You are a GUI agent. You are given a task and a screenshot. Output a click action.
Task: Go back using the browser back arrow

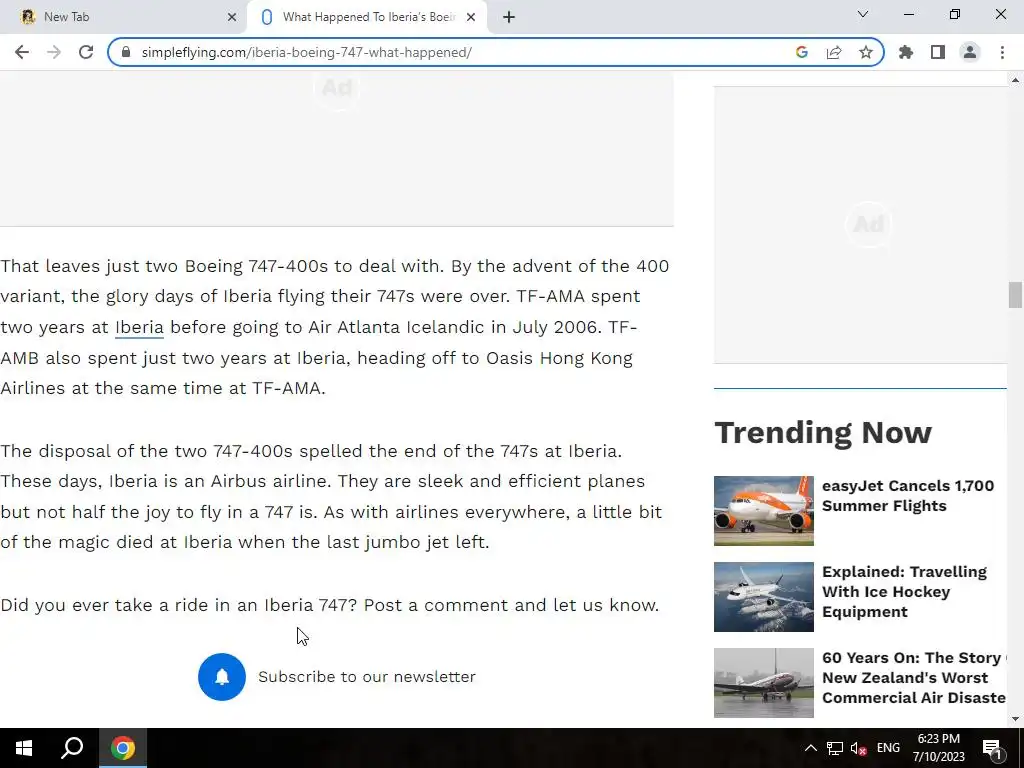pyautogui.click(x=22, y=52)
